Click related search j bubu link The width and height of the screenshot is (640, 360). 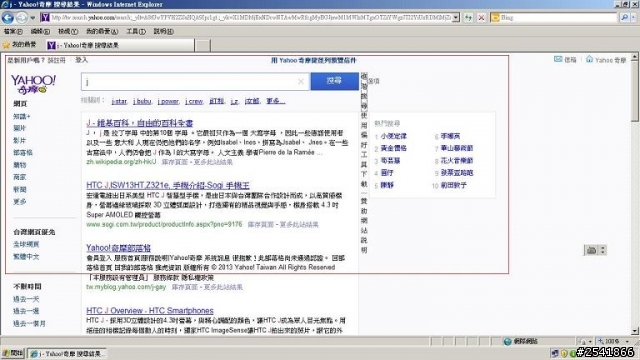coord(142,101)
